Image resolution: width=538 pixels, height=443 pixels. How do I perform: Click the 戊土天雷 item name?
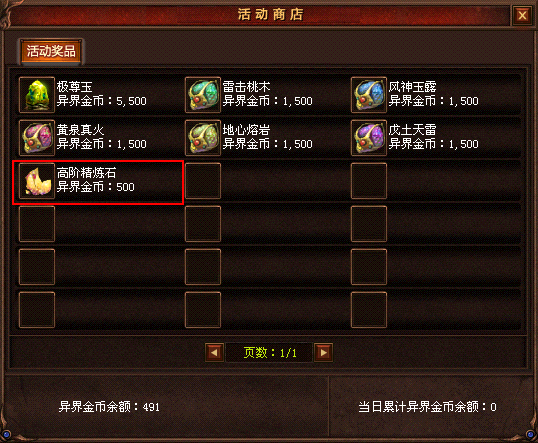(x=412, y=130)
